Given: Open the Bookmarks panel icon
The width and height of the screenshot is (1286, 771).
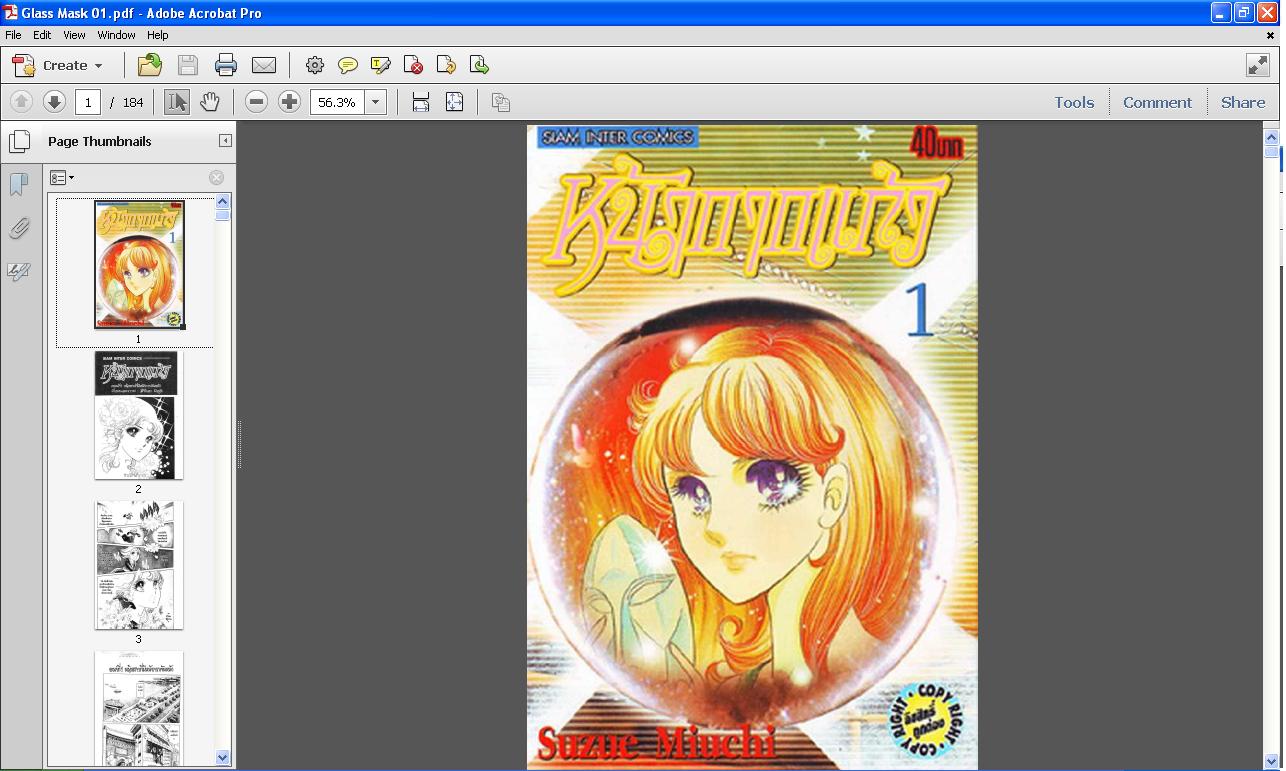Looking at the screenshot, I should (x=18, y=184).
